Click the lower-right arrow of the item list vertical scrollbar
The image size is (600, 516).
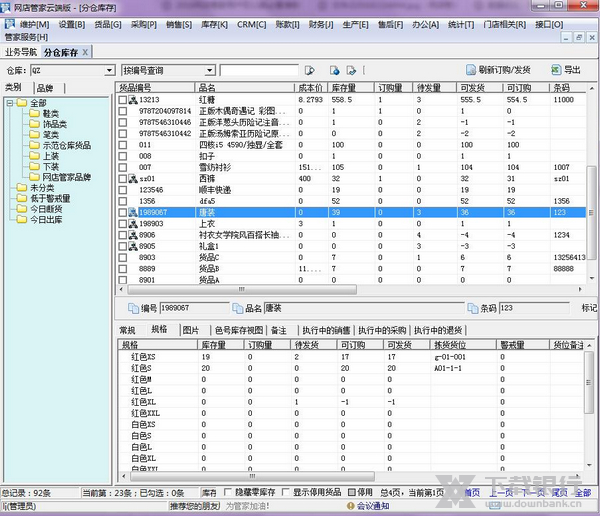(x=592, y=278)
